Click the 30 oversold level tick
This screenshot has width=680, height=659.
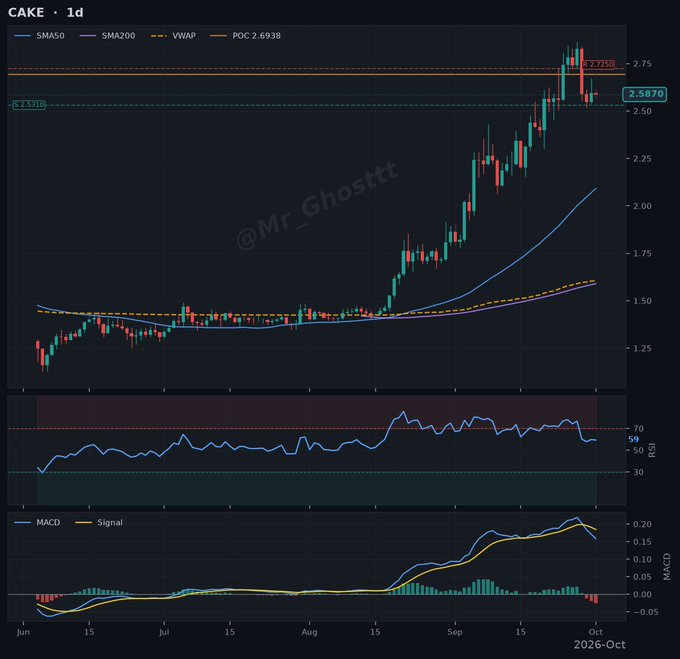(638, 472)
